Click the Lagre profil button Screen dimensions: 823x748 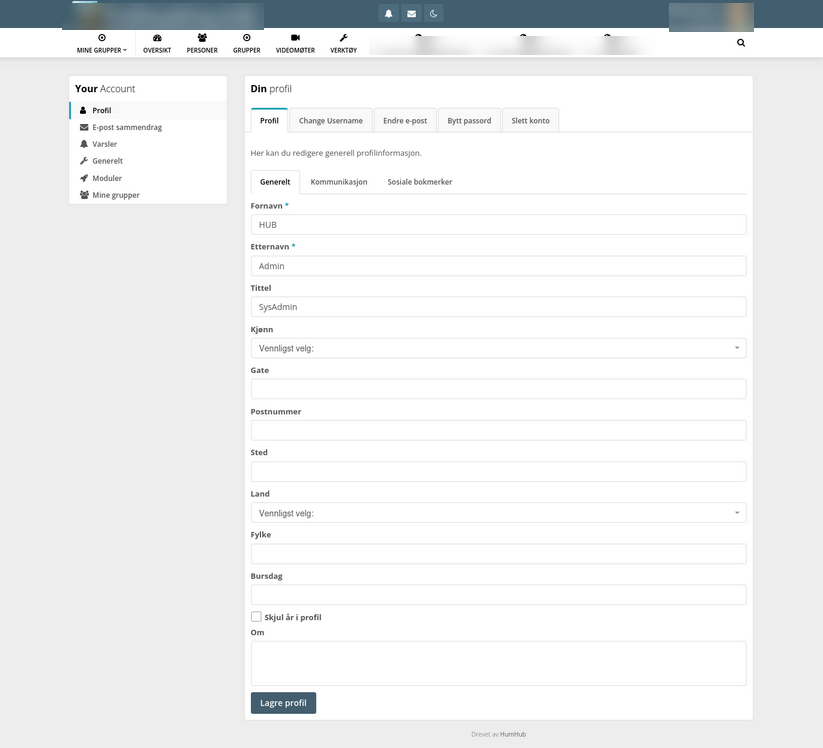tap(283, 703)
